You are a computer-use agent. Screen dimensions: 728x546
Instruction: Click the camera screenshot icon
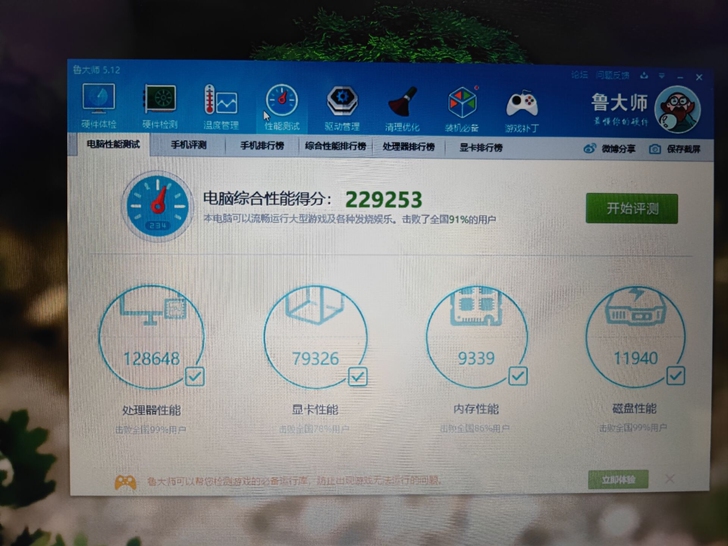click(x=655, y=149)
